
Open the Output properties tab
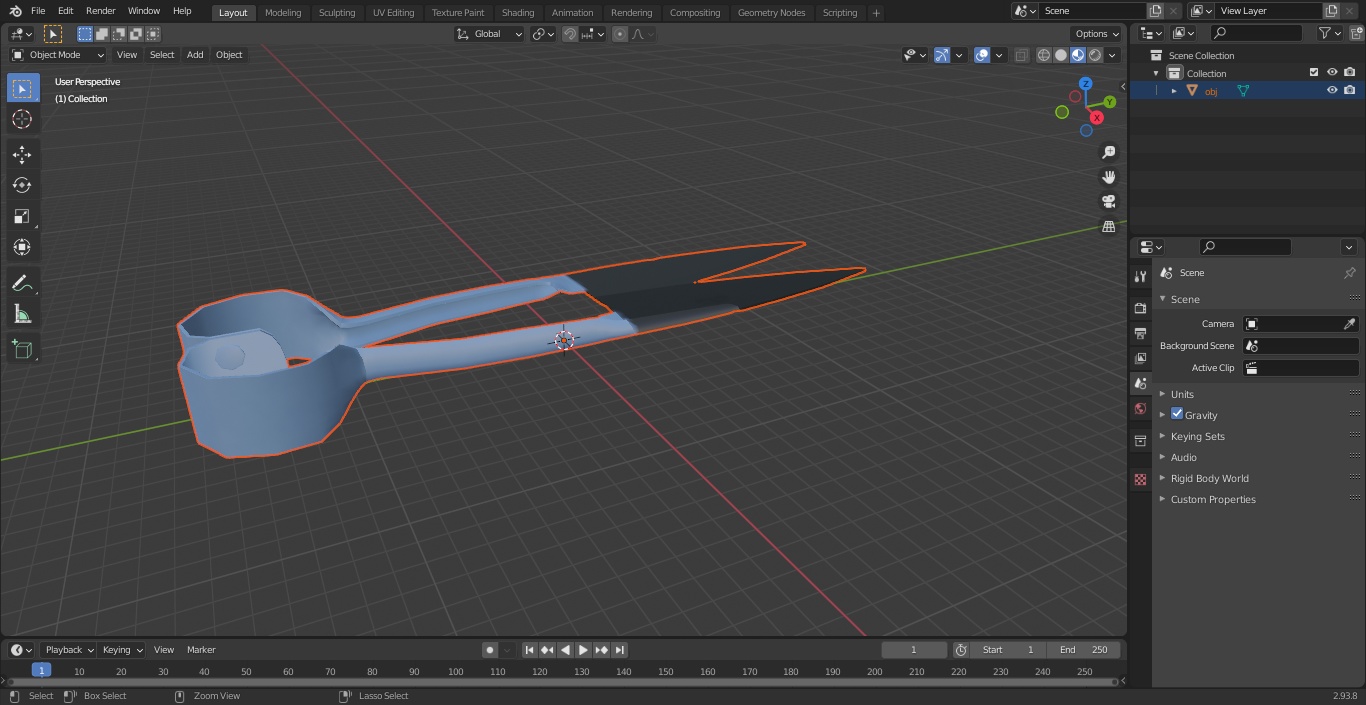pyautogui.click(x=1140, y=333)
